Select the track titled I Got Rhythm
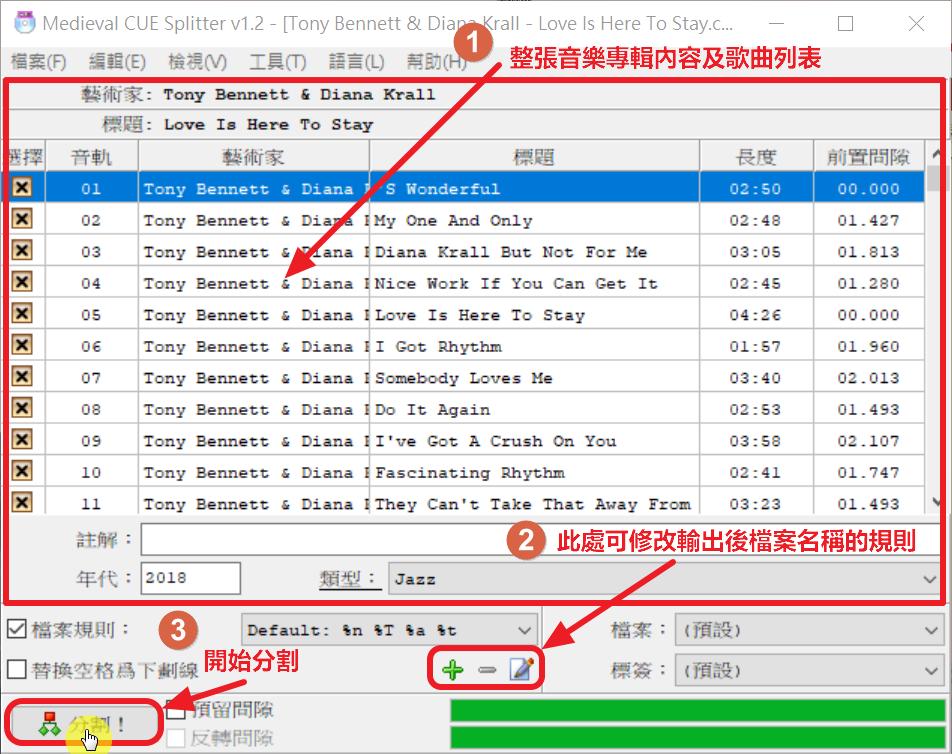 point(534,347)
